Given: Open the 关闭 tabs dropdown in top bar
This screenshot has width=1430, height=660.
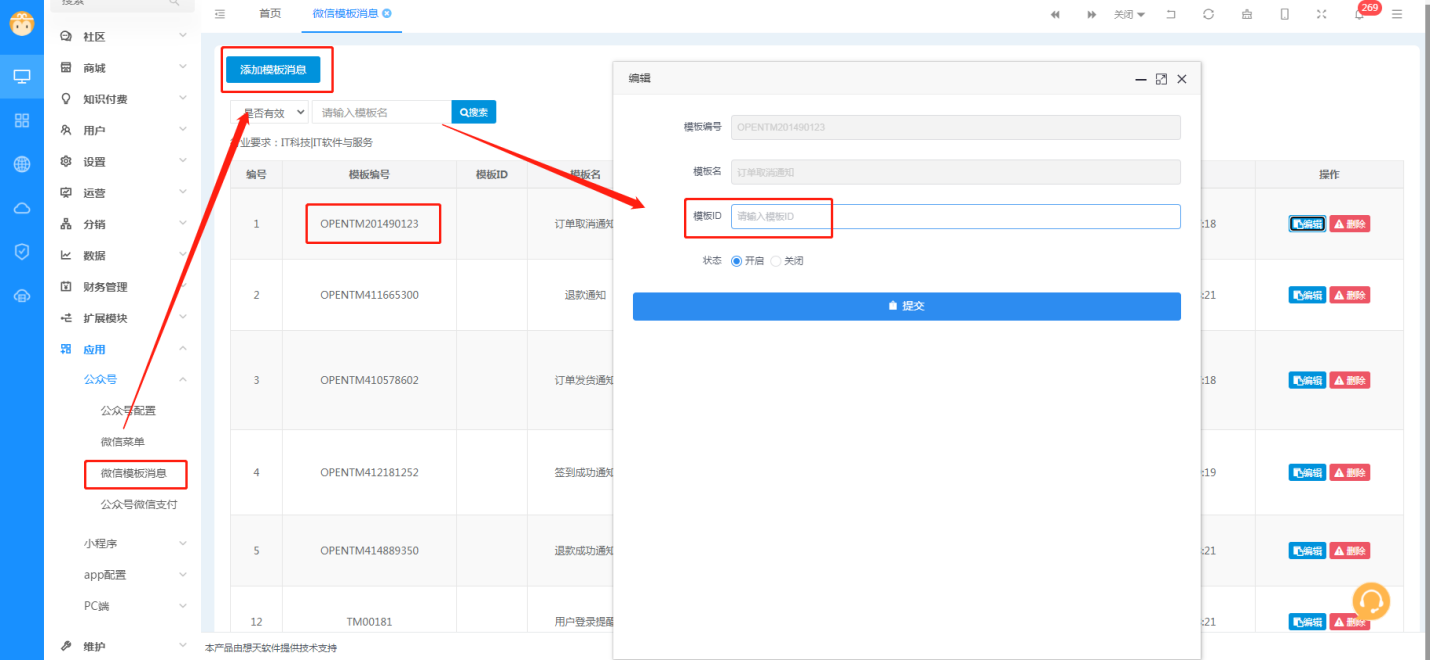Looking at the screenshot, I should (x=1129, y=14).
